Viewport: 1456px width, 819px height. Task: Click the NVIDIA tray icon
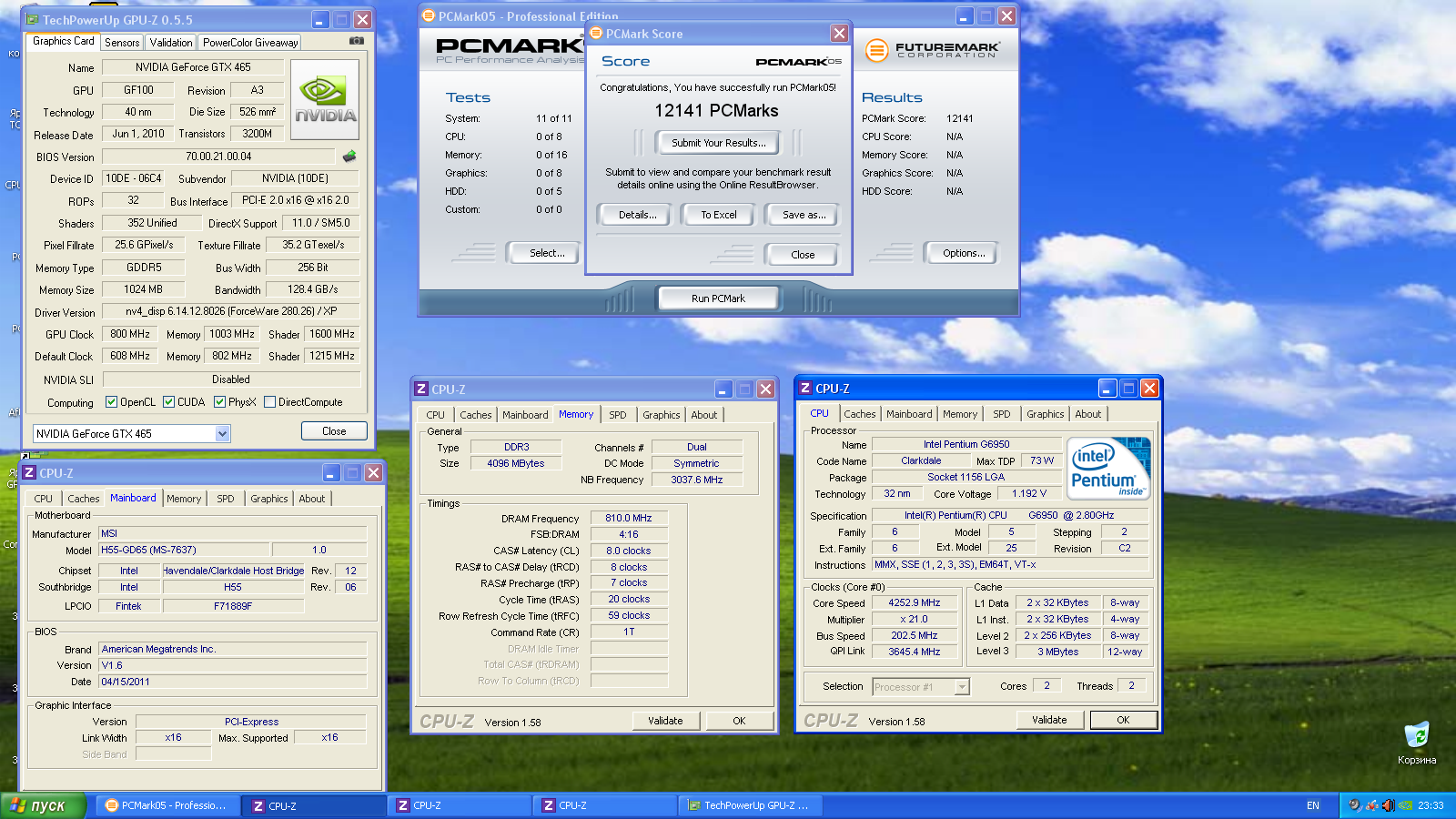click(1405, 805)
